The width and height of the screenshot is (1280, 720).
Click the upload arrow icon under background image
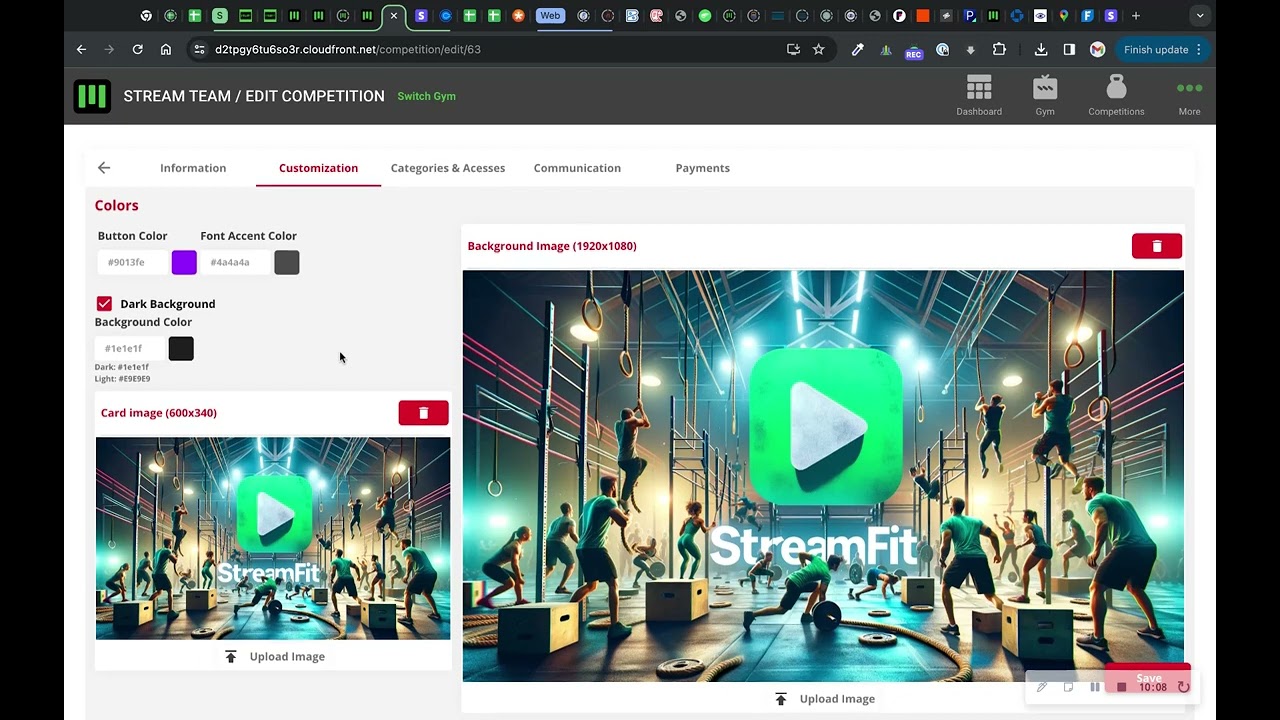click(781, 699)
